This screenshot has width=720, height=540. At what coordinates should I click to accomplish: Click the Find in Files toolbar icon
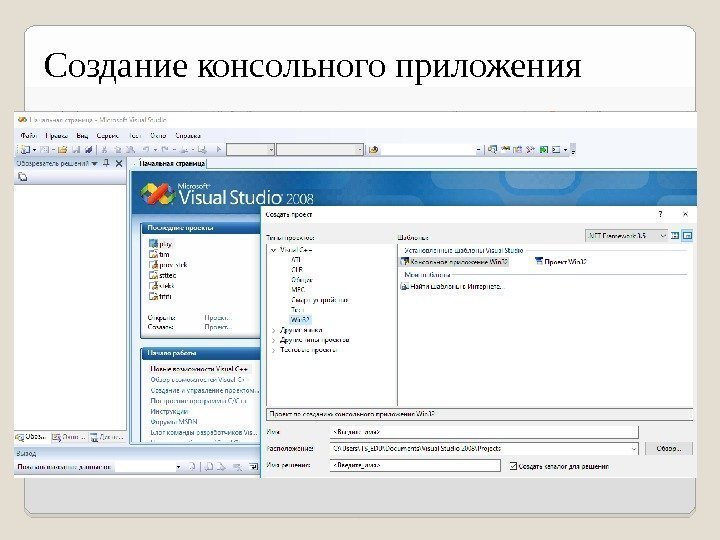click(374, 150)
